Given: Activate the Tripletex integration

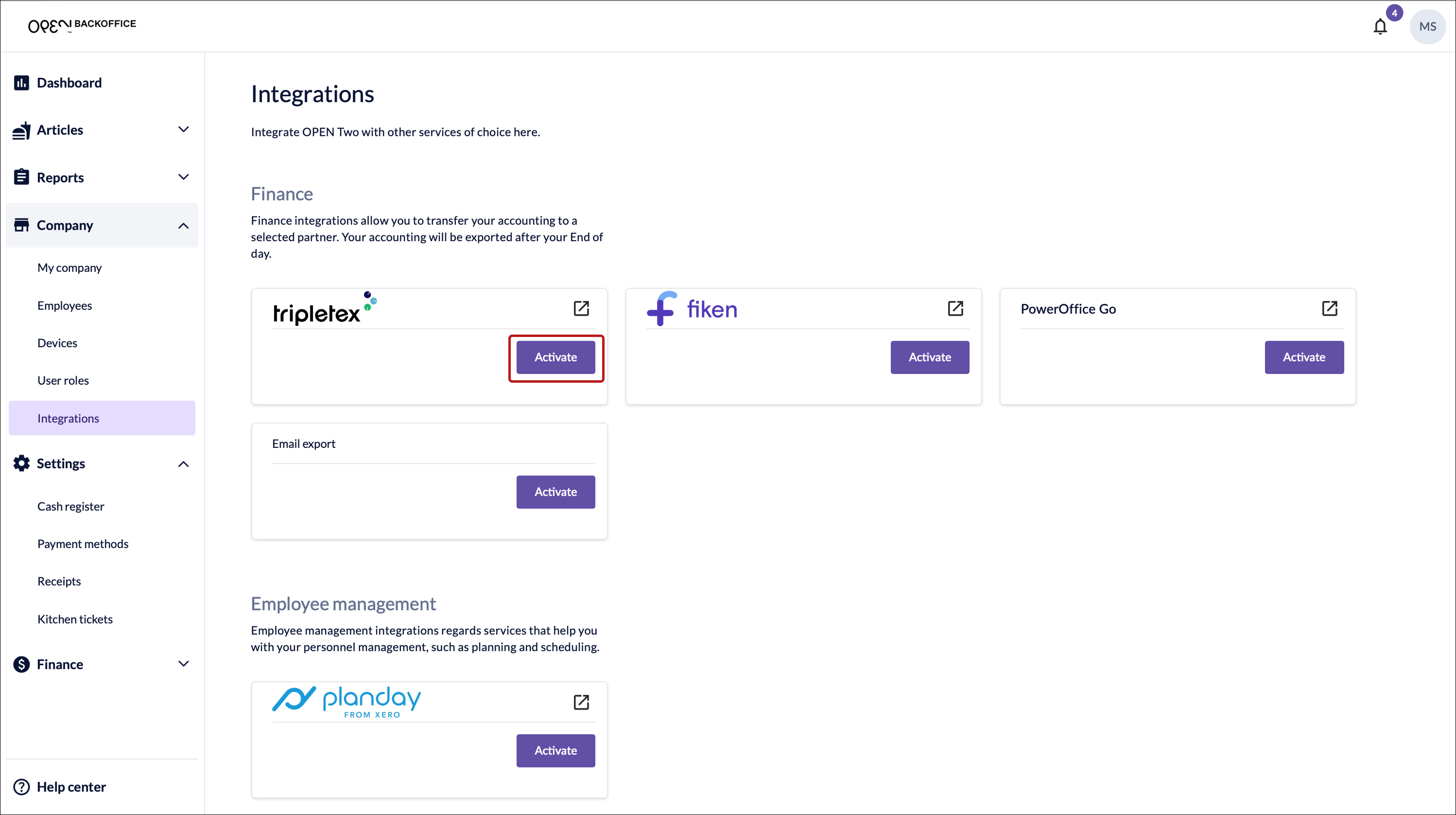Looking at the screenshot, I should (555, 357).
